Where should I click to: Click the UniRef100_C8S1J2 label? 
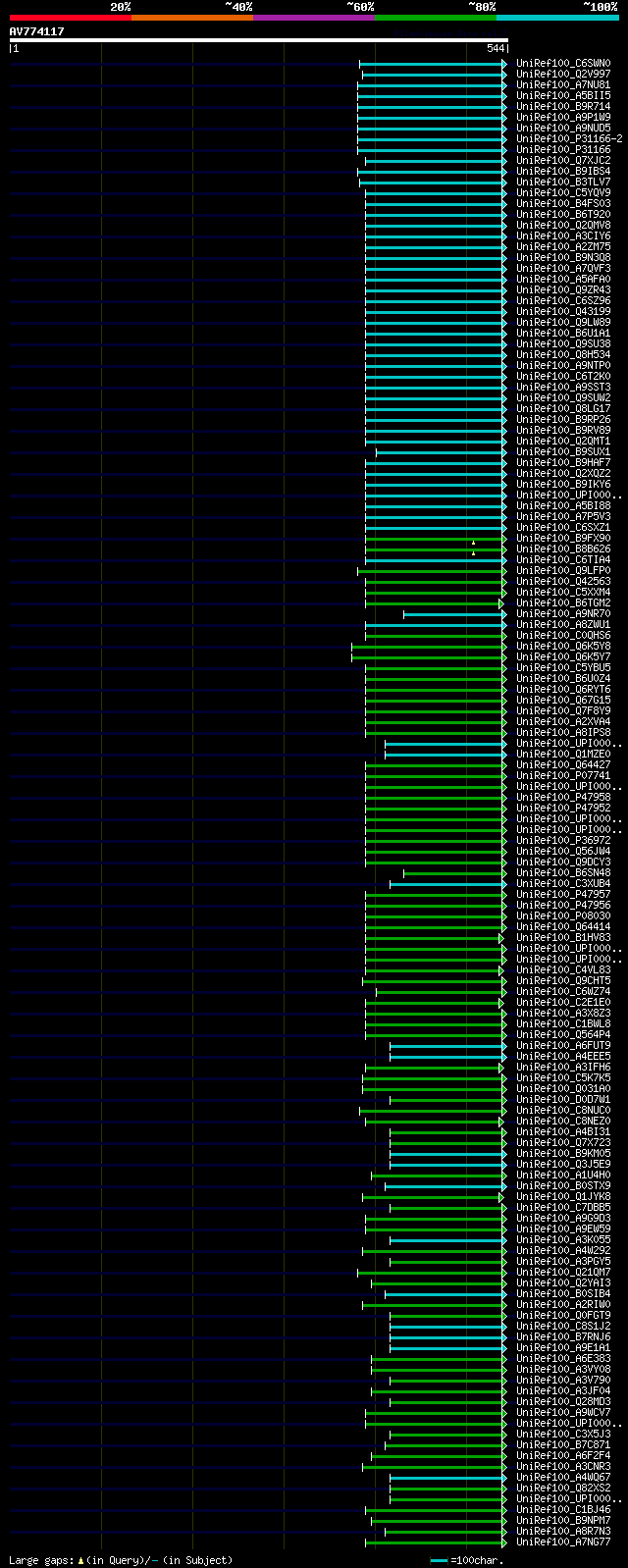(563, 1327)
